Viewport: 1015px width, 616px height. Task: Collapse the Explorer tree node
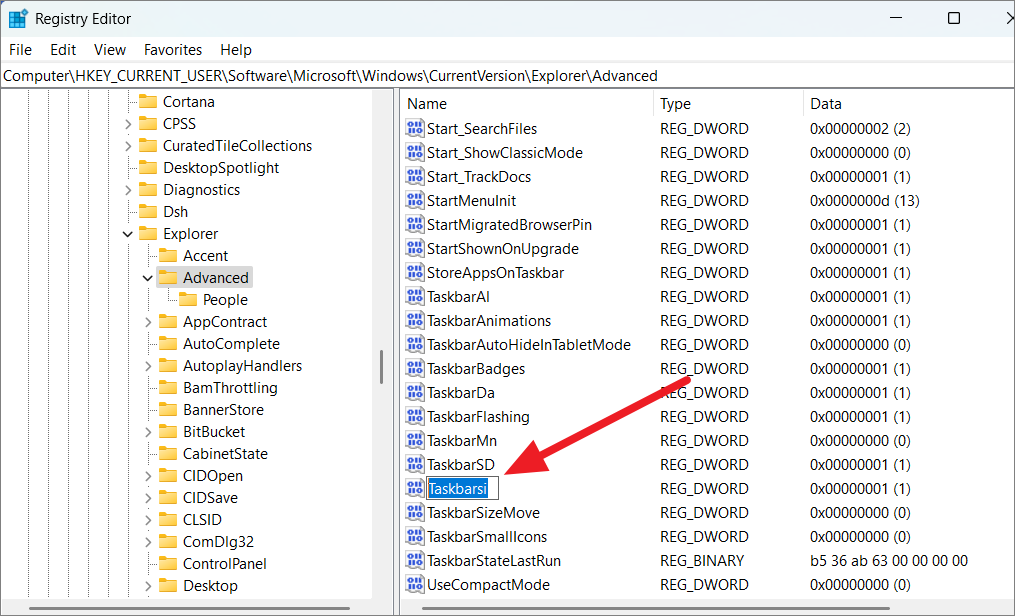(x=127, y=233)
